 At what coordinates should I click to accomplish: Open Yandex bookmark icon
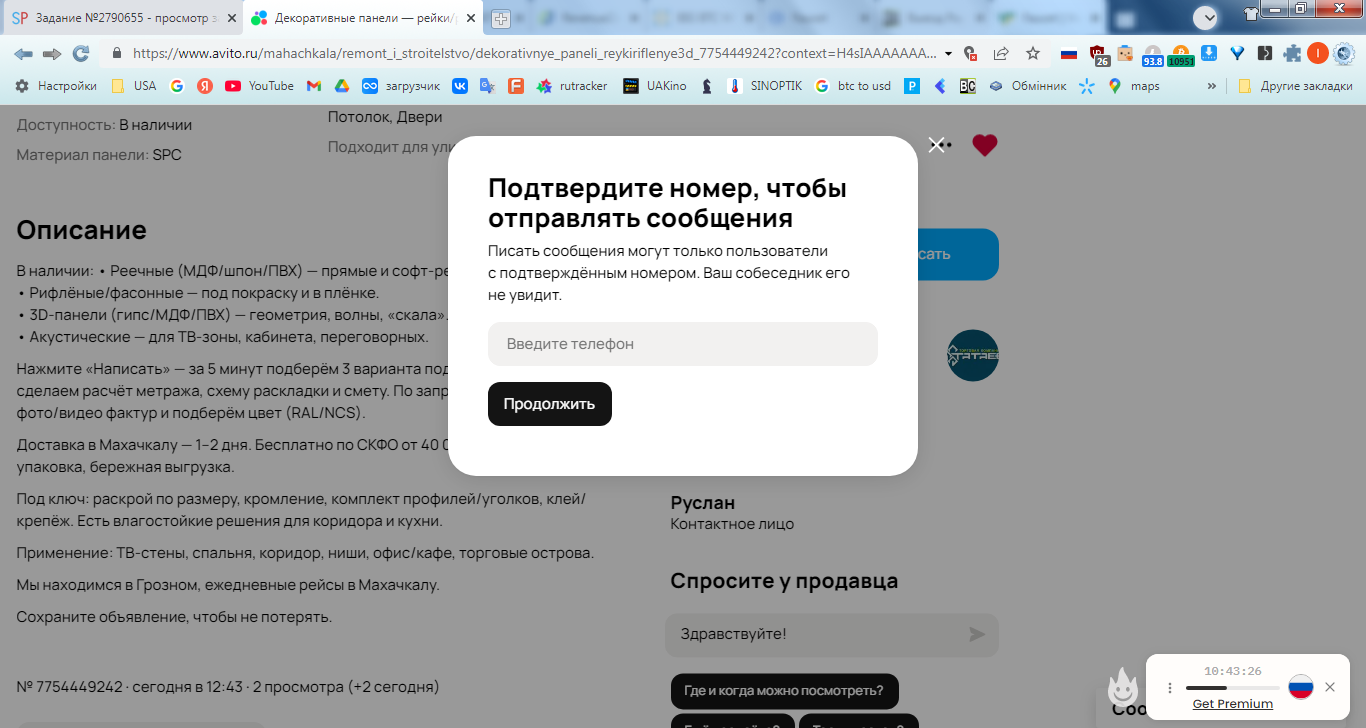[204, 86]
